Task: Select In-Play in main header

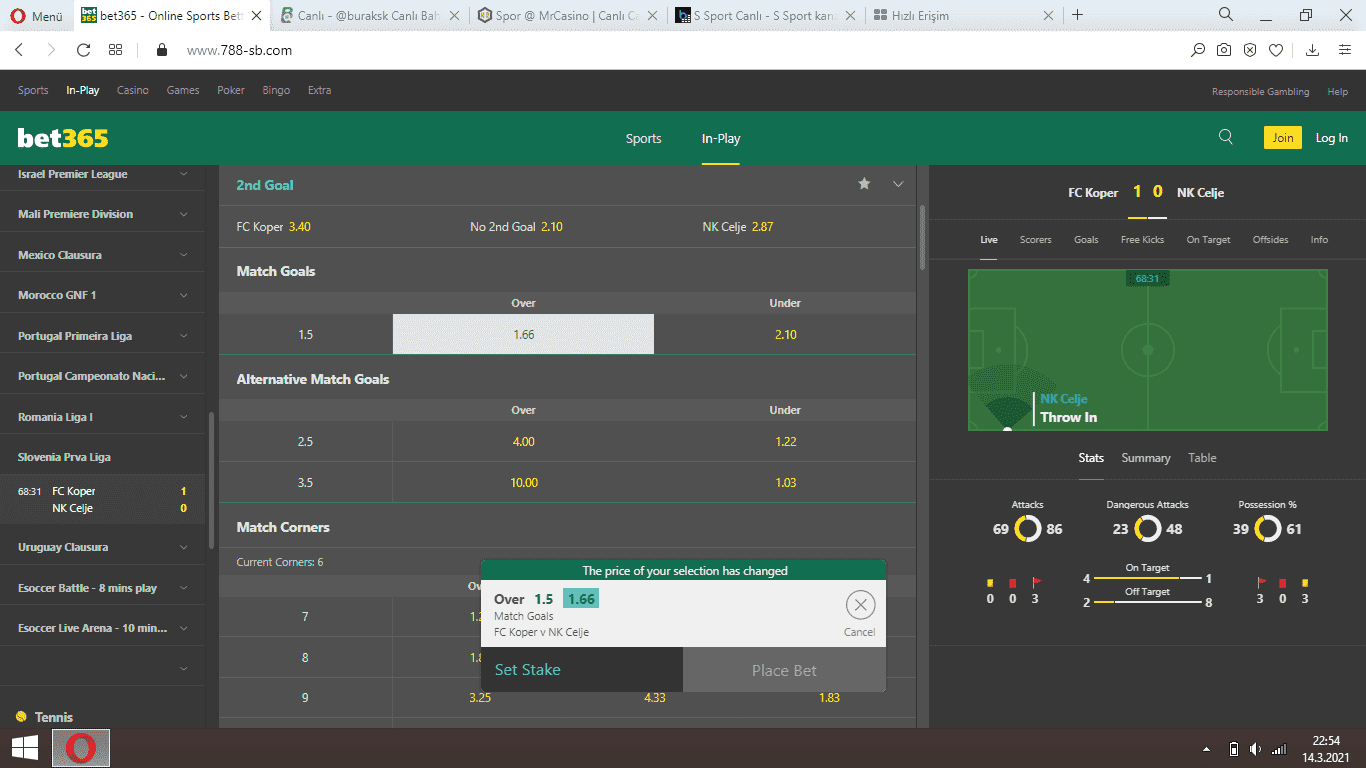Action: click(x=721, y=139)
